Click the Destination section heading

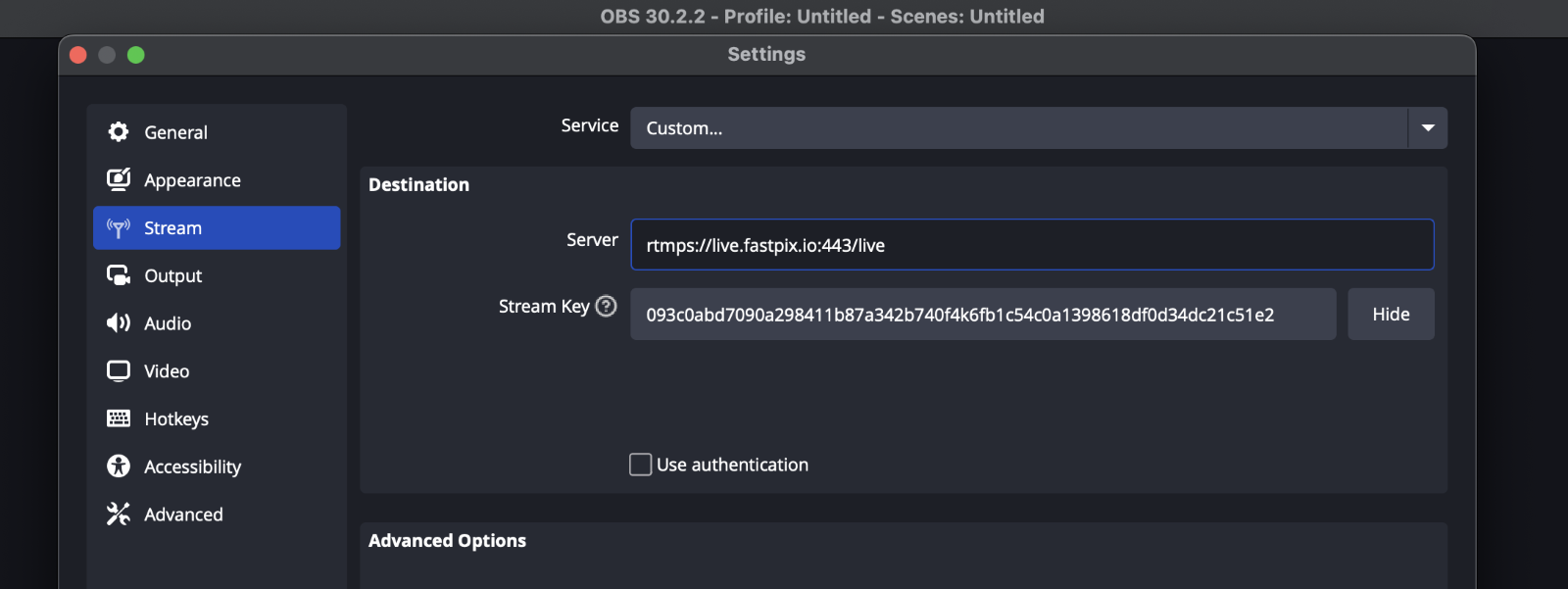(418, 184)
